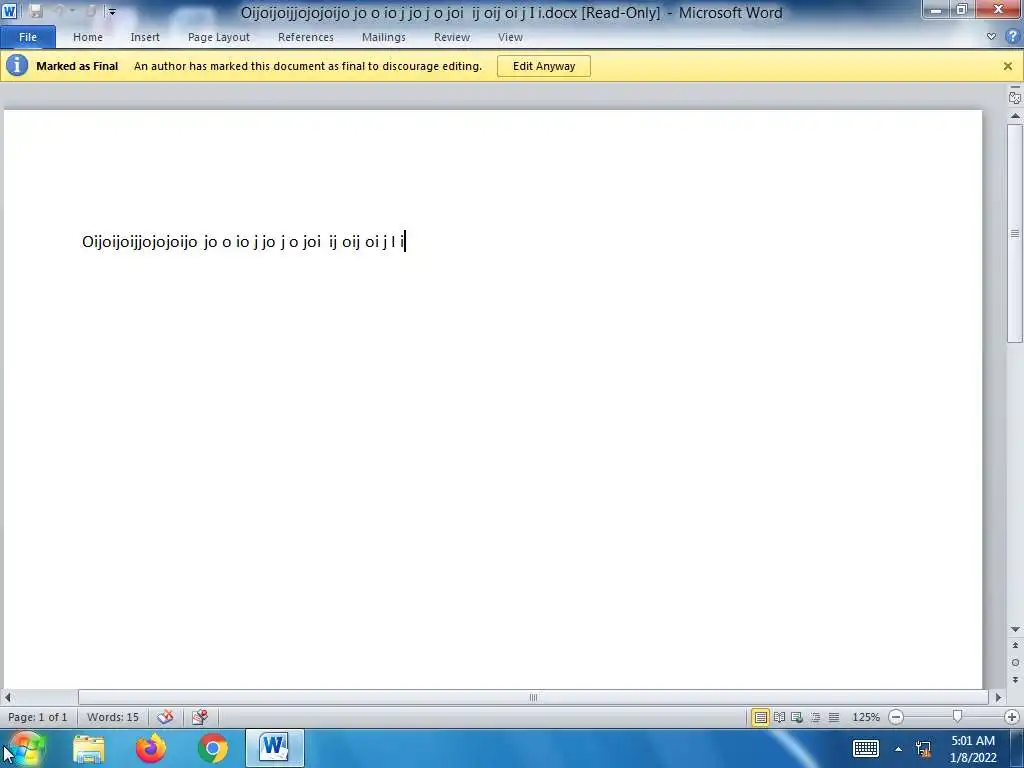1024x768 pixels.
Task: Open the Mailings tab
Action: 384,37
